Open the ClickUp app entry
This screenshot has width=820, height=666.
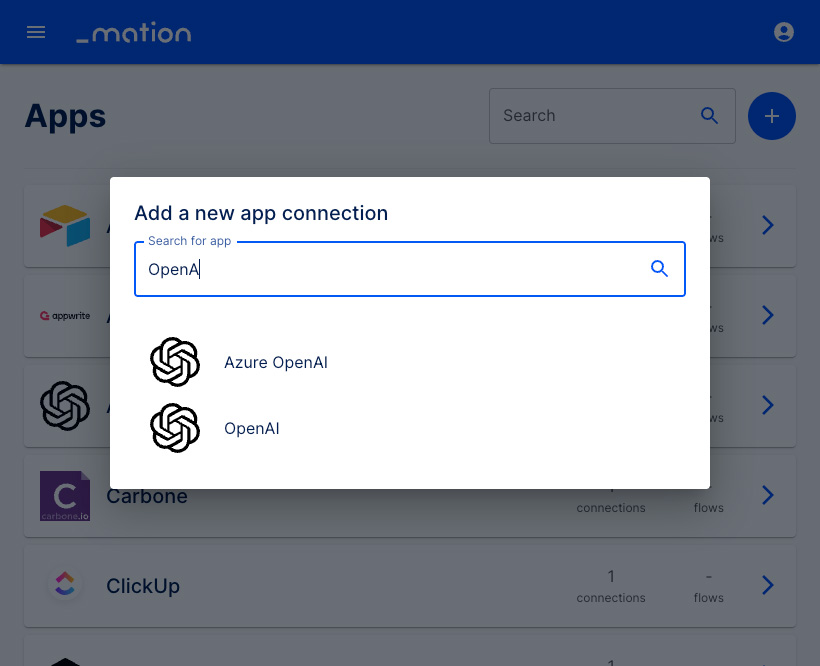[410, 585]
